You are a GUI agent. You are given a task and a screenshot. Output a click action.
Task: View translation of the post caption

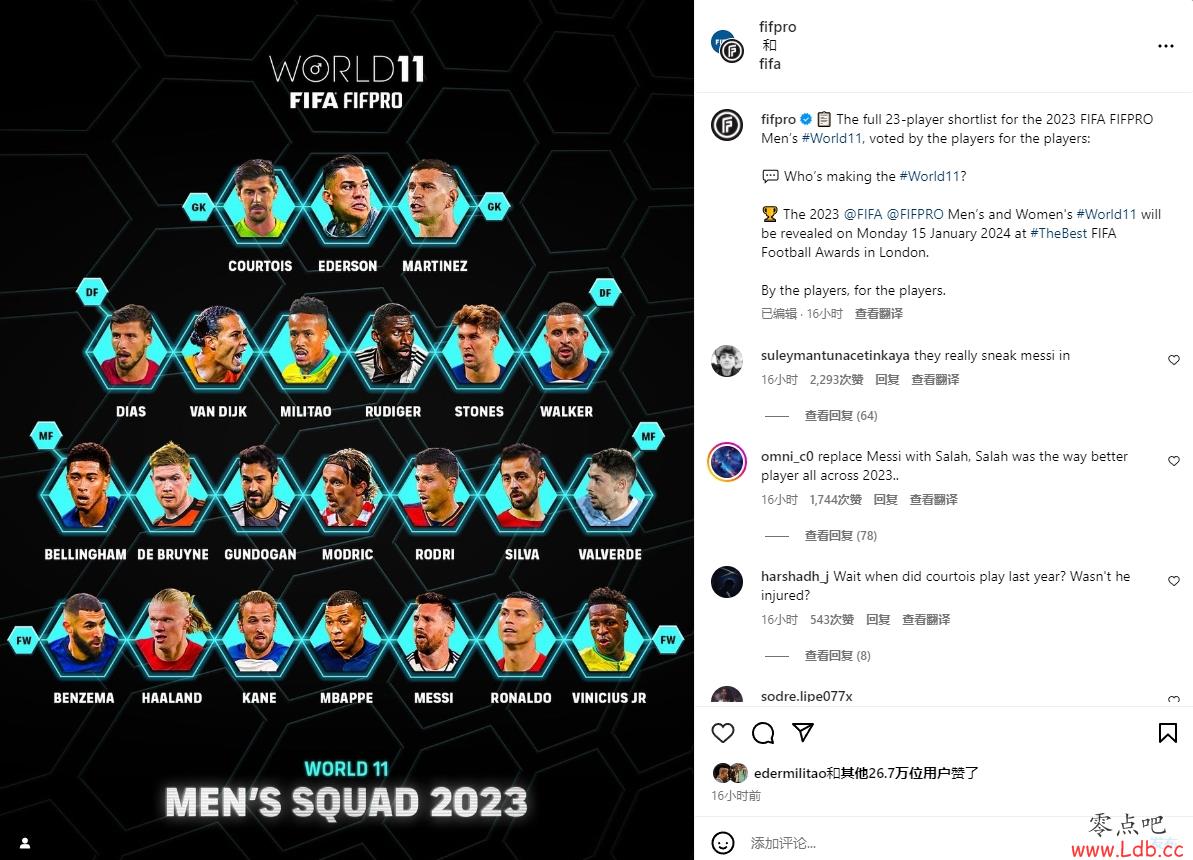tap(879, 314)
